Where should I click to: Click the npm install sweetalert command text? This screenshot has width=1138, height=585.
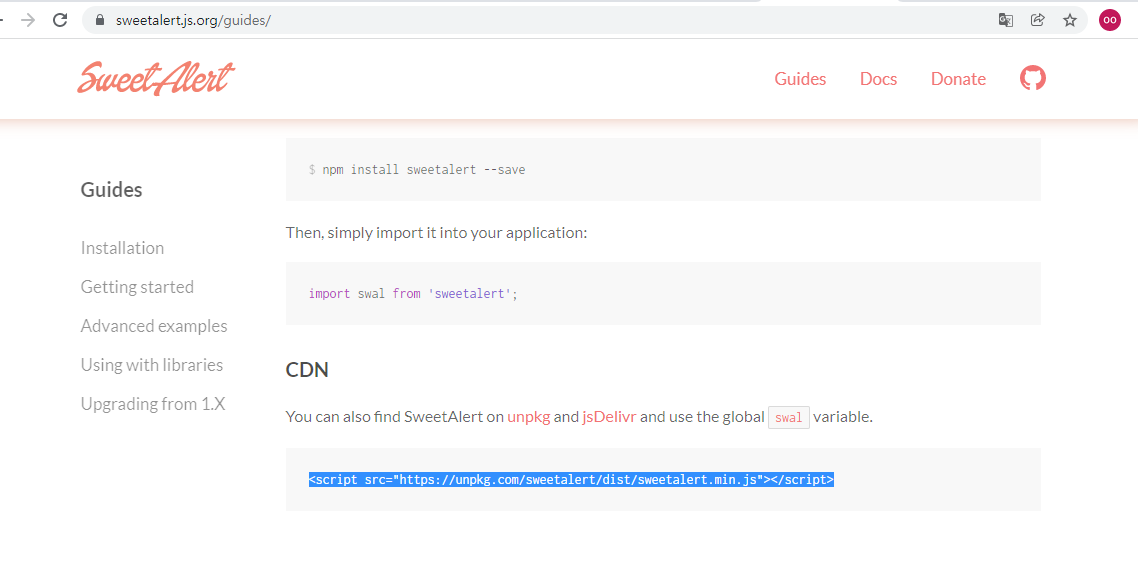point(423,170)
